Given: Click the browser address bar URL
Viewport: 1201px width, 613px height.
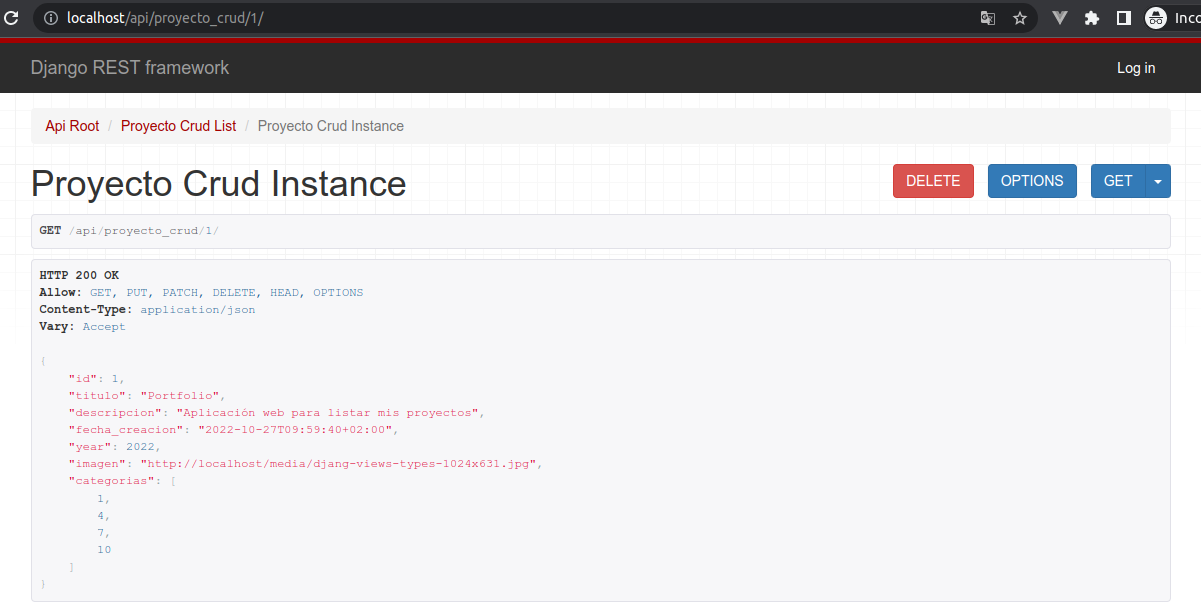Looking at the screenshot, I should point(400,18).
